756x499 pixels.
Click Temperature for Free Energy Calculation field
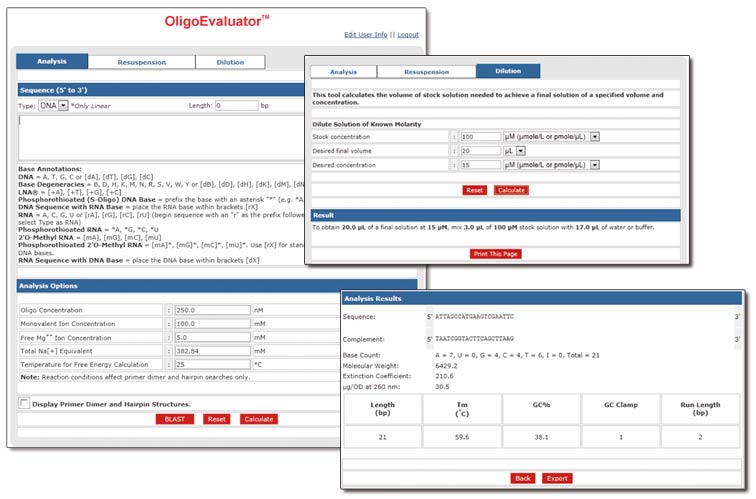pyautogui.click(x=213, y=364)
